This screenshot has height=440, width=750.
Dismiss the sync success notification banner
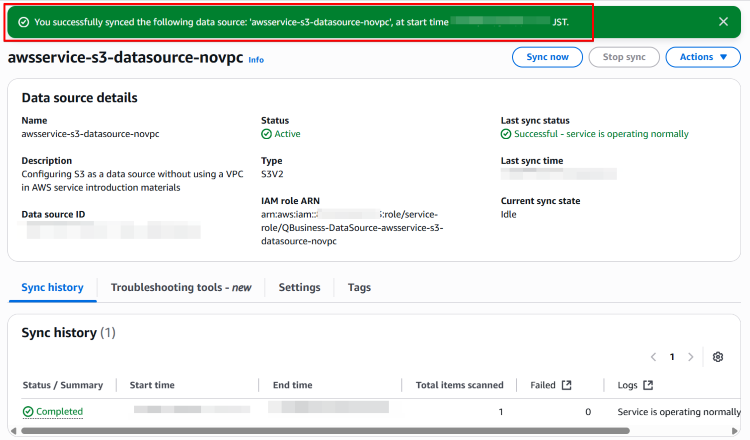pyautogui.click(x=723, y=21)
